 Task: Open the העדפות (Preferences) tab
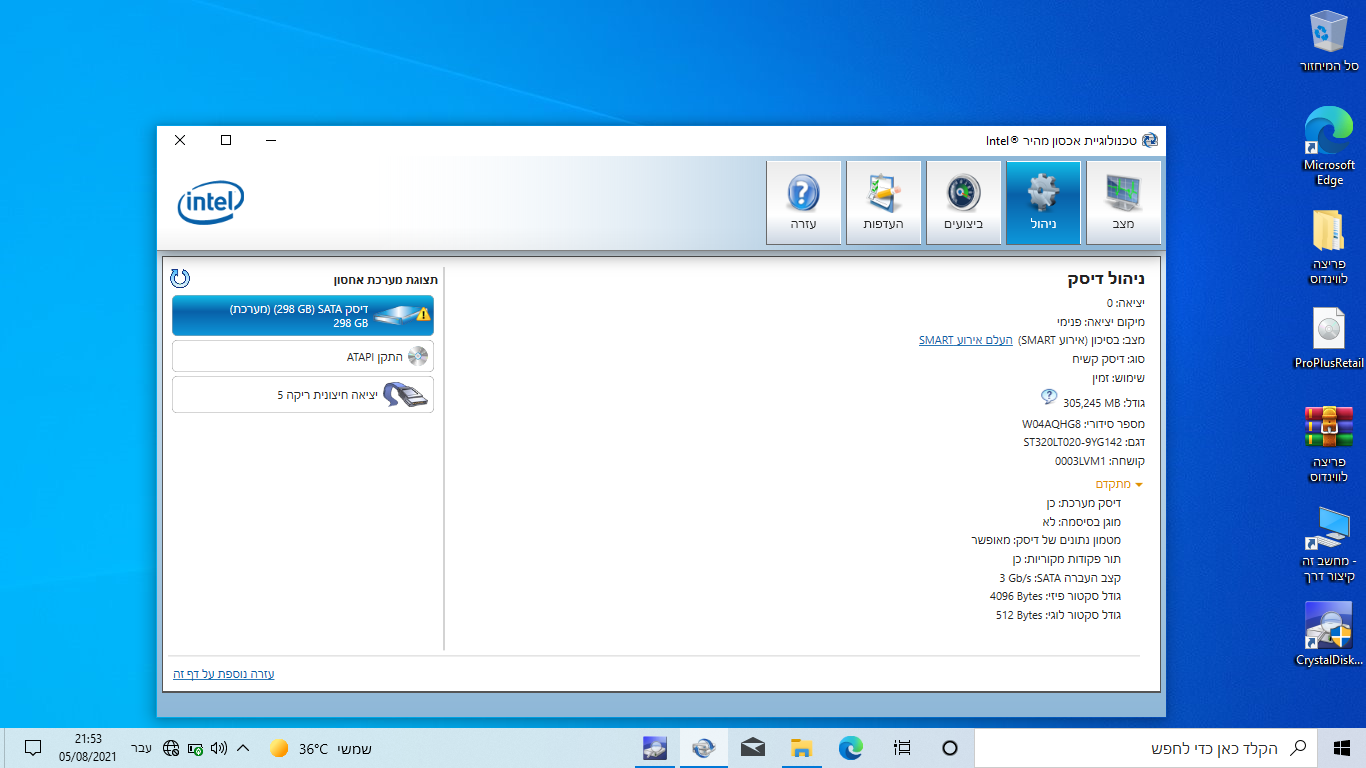(x=883, y=203)
